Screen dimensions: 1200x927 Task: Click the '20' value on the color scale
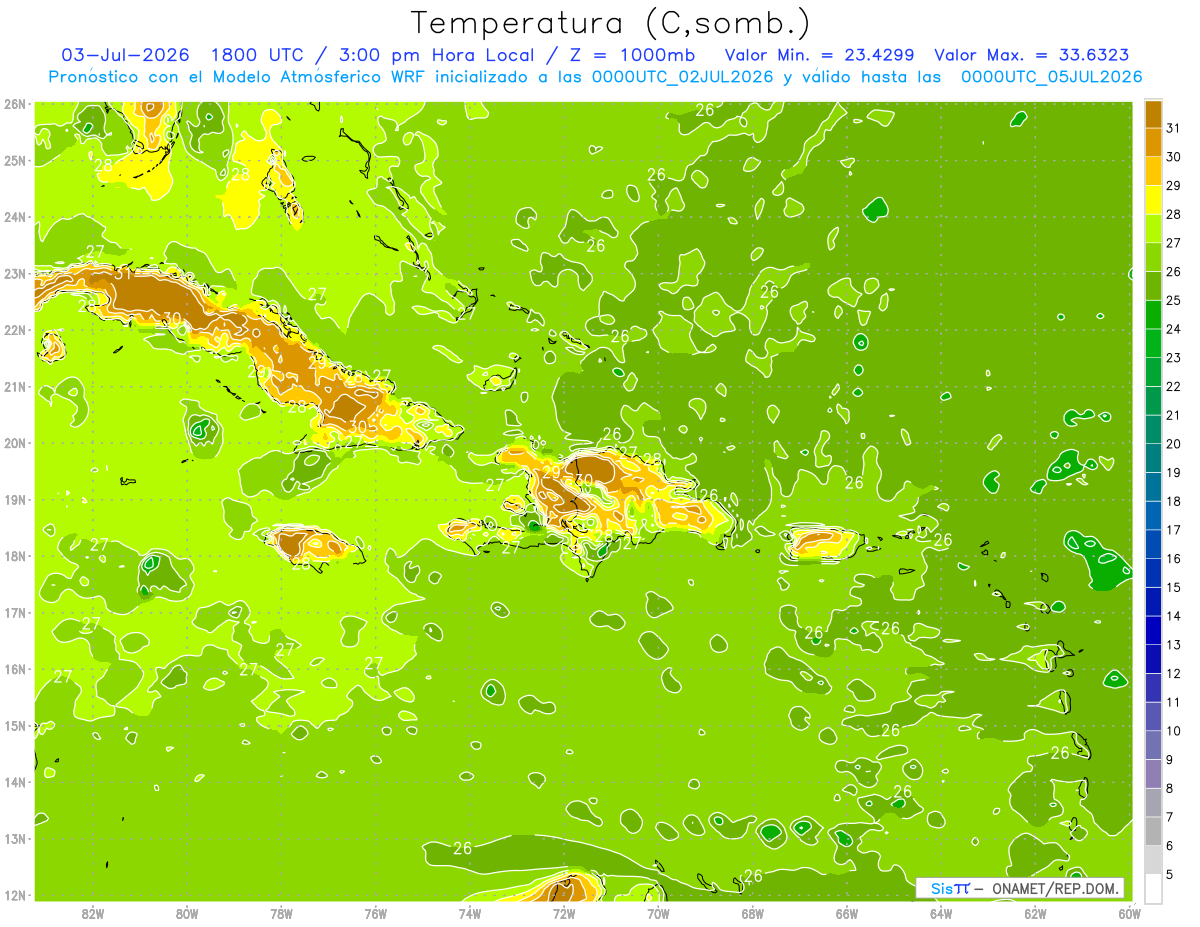pyautogui.click(x=1174, y=444)
